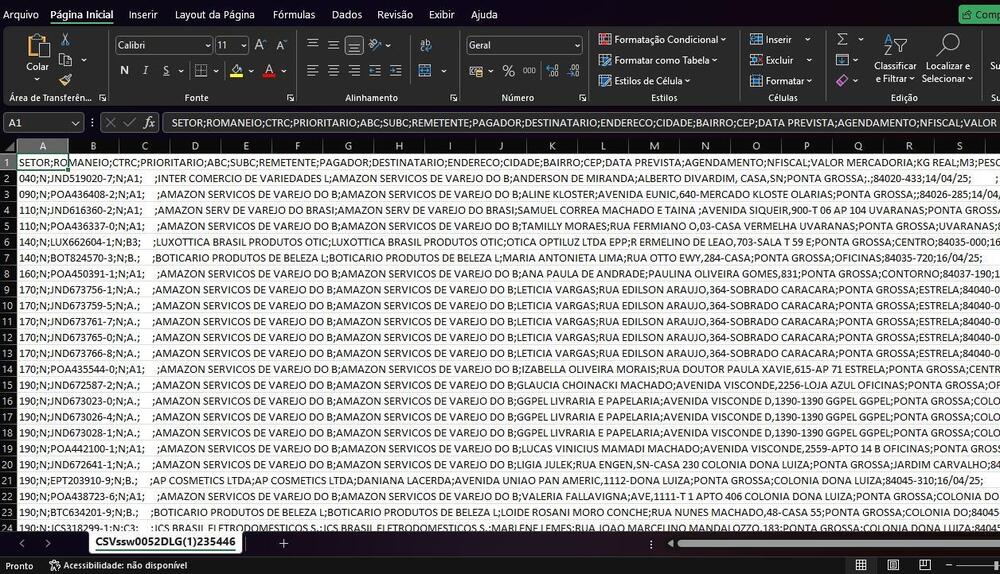Apply yellow fill color bucket

[237, 71]
